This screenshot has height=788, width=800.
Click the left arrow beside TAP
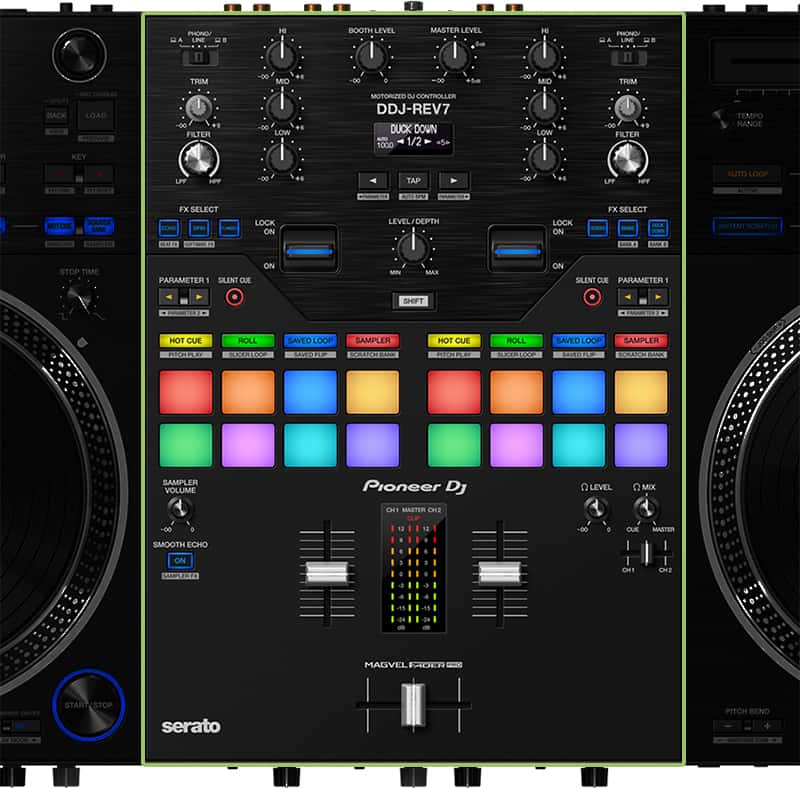tap(373, 181)
